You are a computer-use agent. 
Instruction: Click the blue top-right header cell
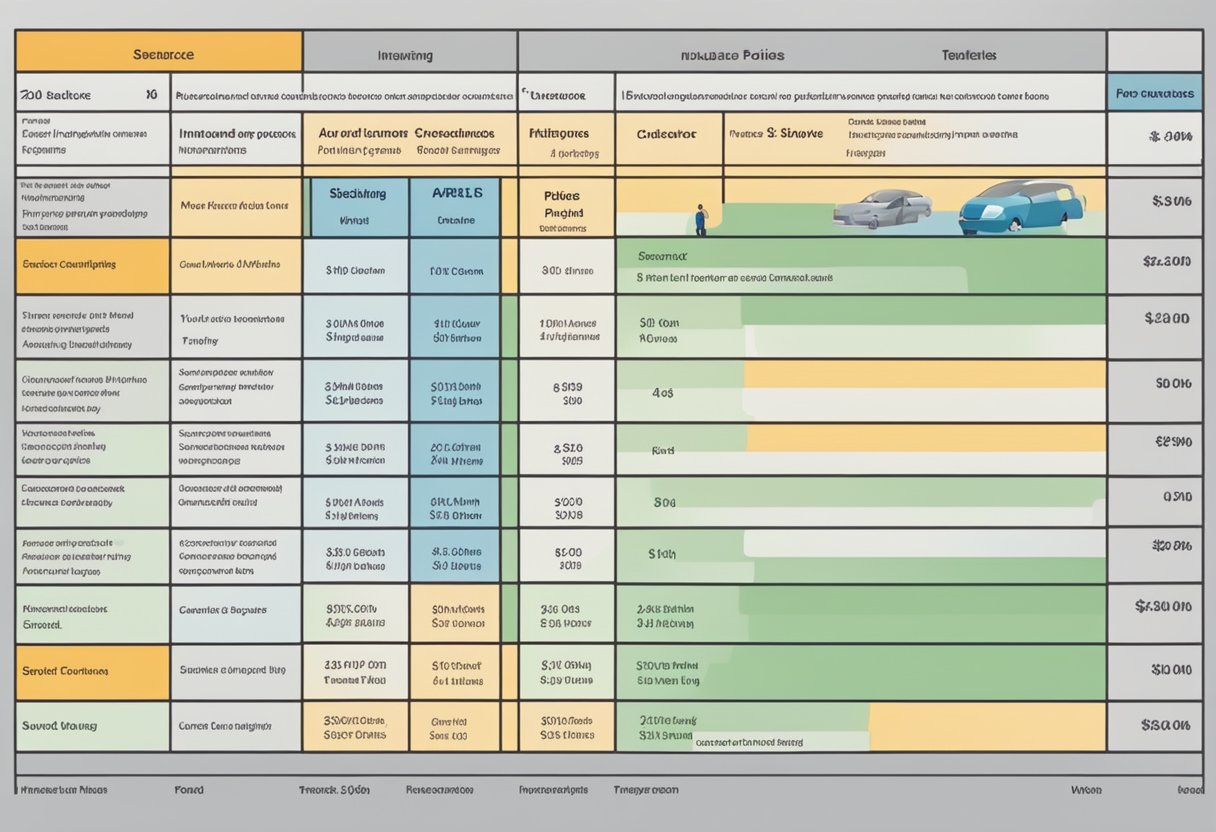(x=1153, y=94)
